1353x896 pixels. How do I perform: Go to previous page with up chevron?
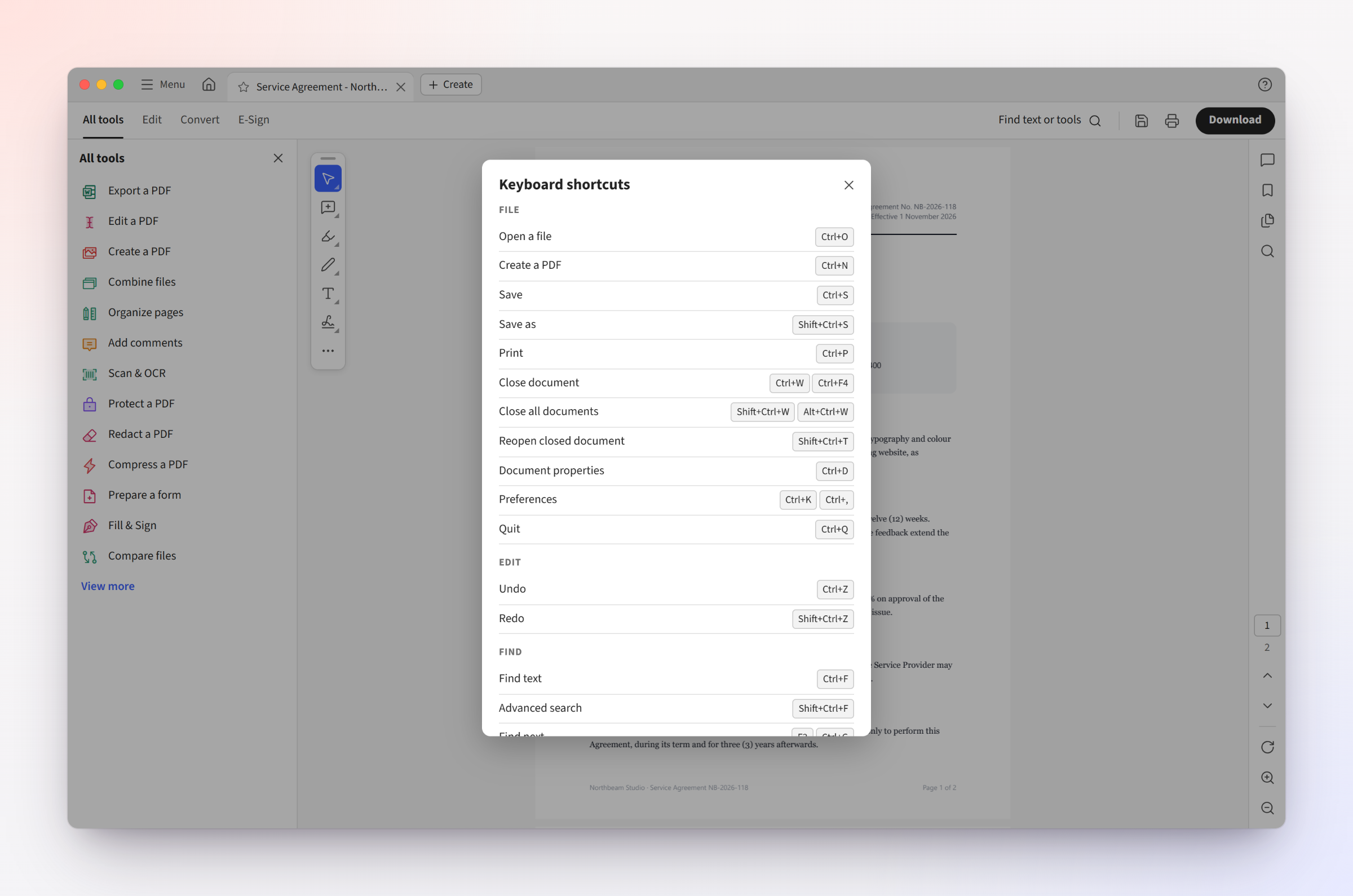[x=1267, y=676]
